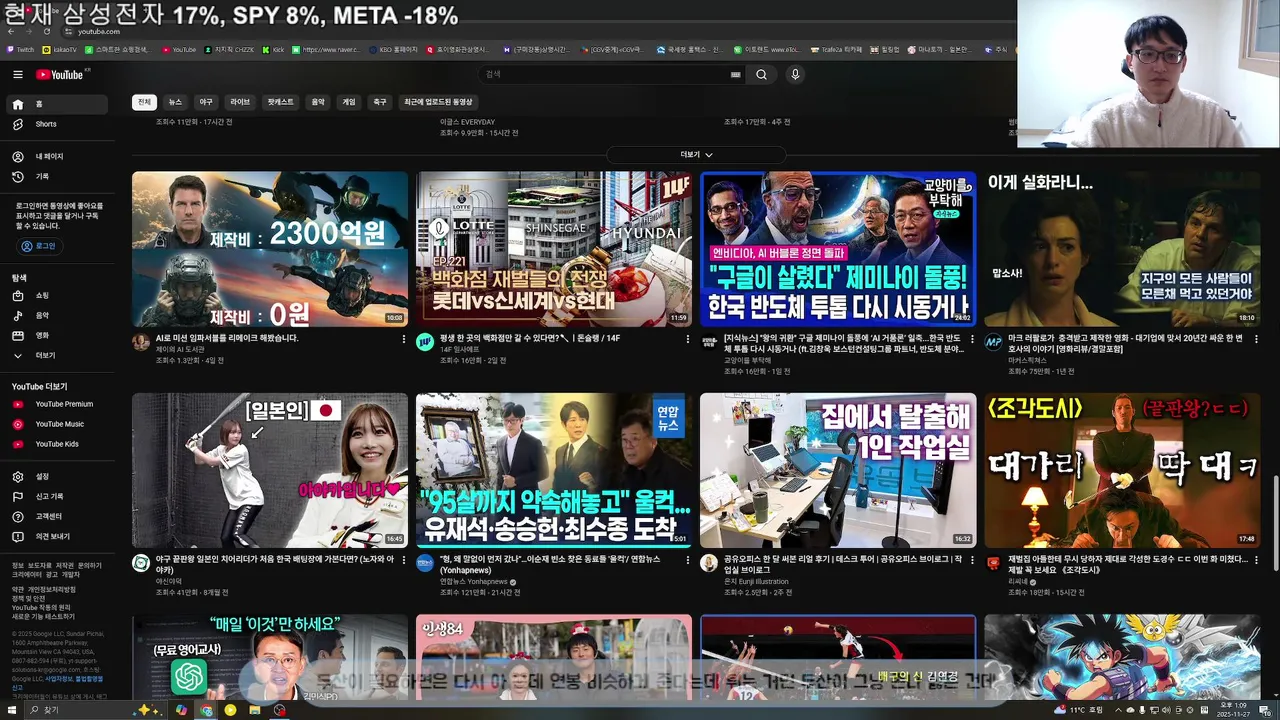Select the 최근에 업로드된 동영상 chip
1280x720 pixels.
[x=438, y=102]
